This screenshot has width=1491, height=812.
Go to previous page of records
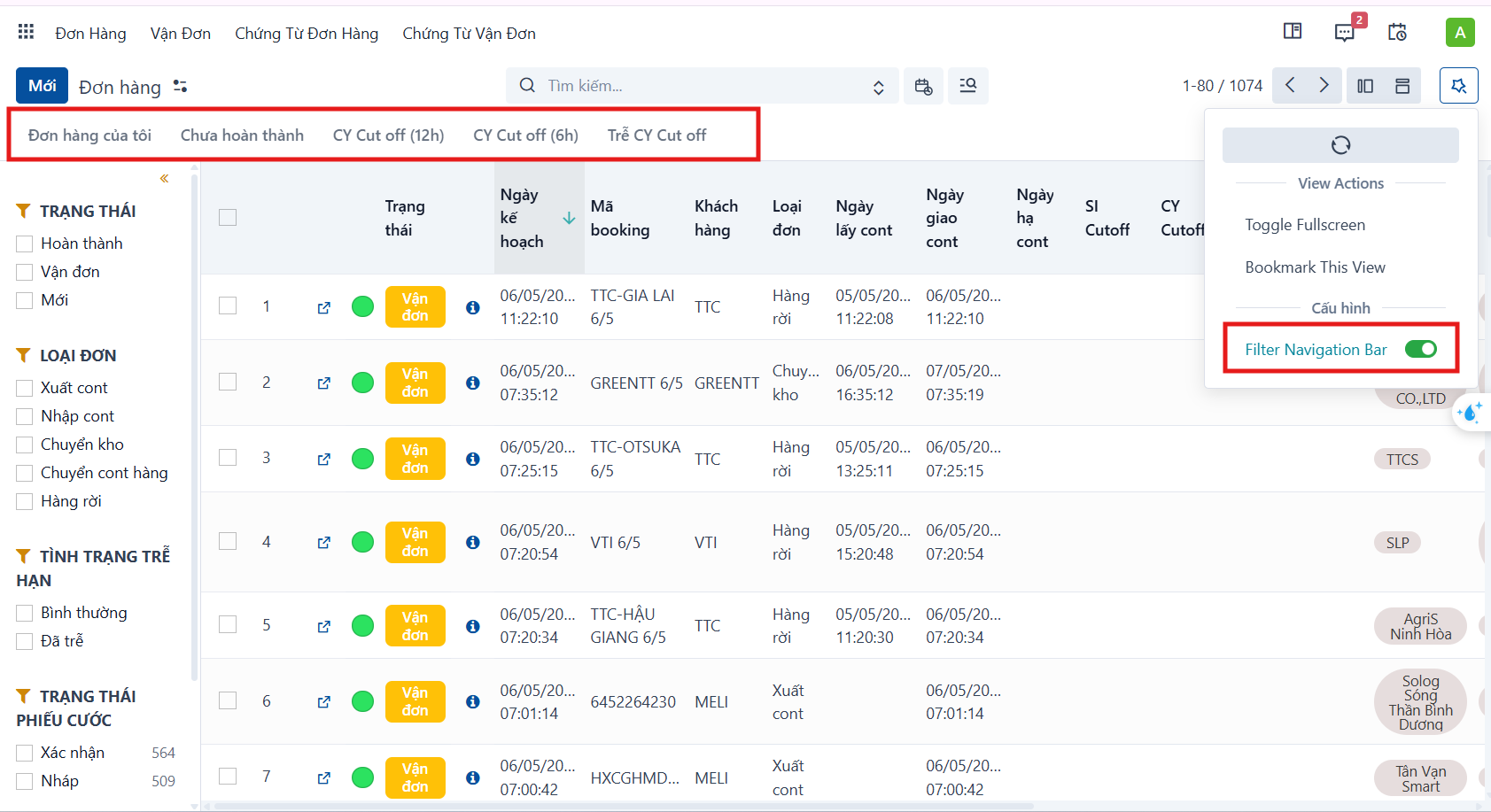(x=1290, y=86)
